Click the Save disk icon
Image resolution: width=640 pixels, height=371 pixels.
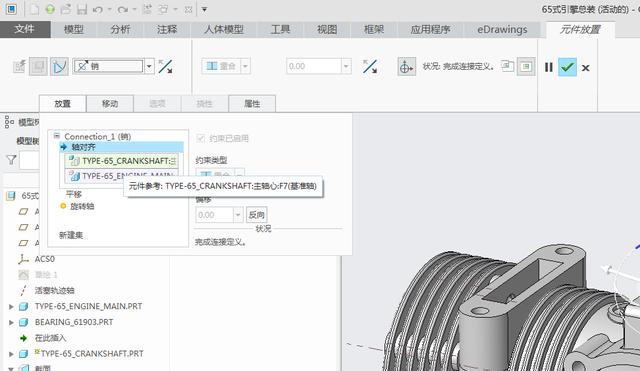click(82, 9)
